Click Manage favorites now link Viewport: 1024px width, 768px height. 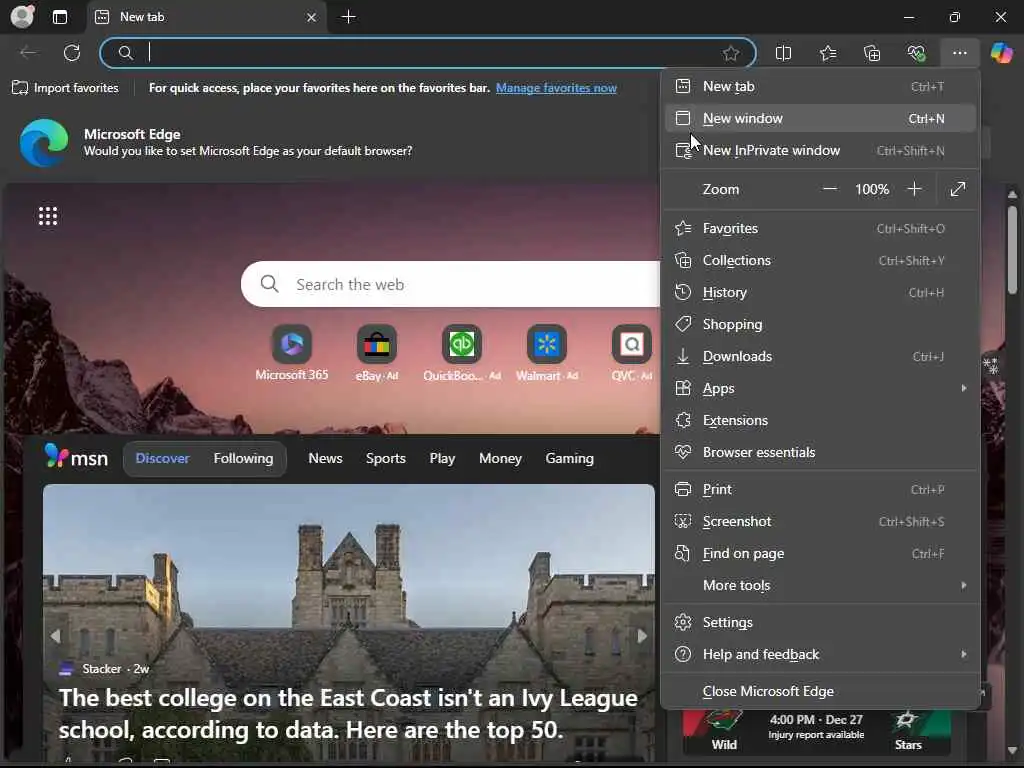[x=556, y=88]
